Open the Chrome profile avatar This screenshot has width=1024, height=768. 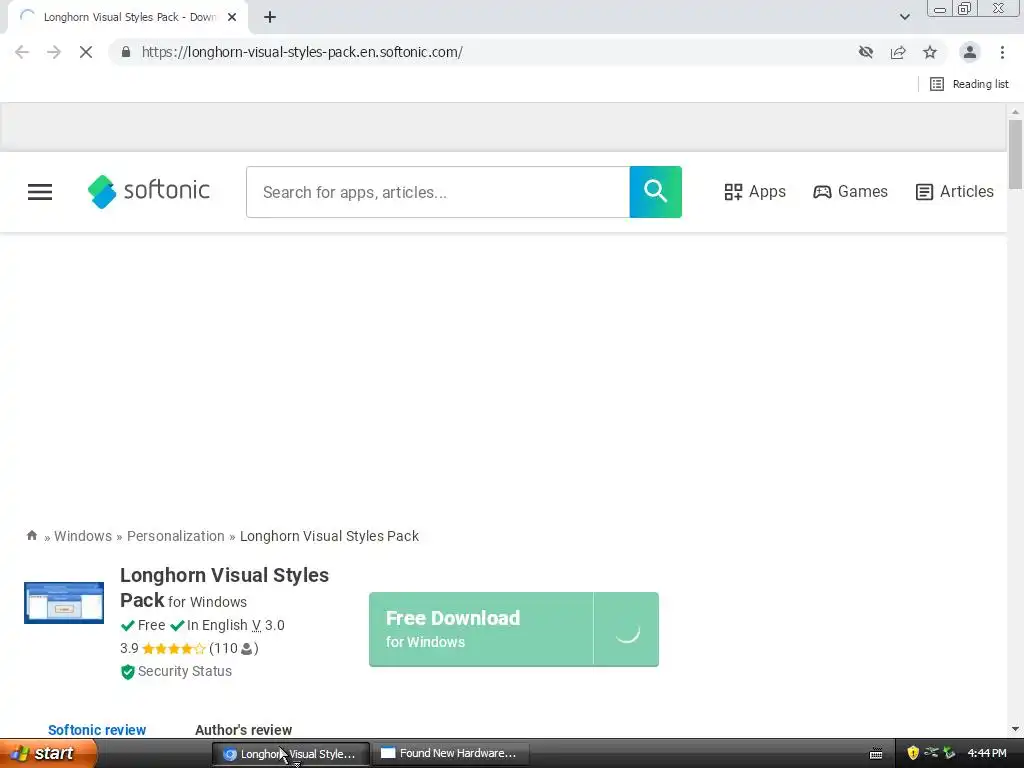coord(970,52)
